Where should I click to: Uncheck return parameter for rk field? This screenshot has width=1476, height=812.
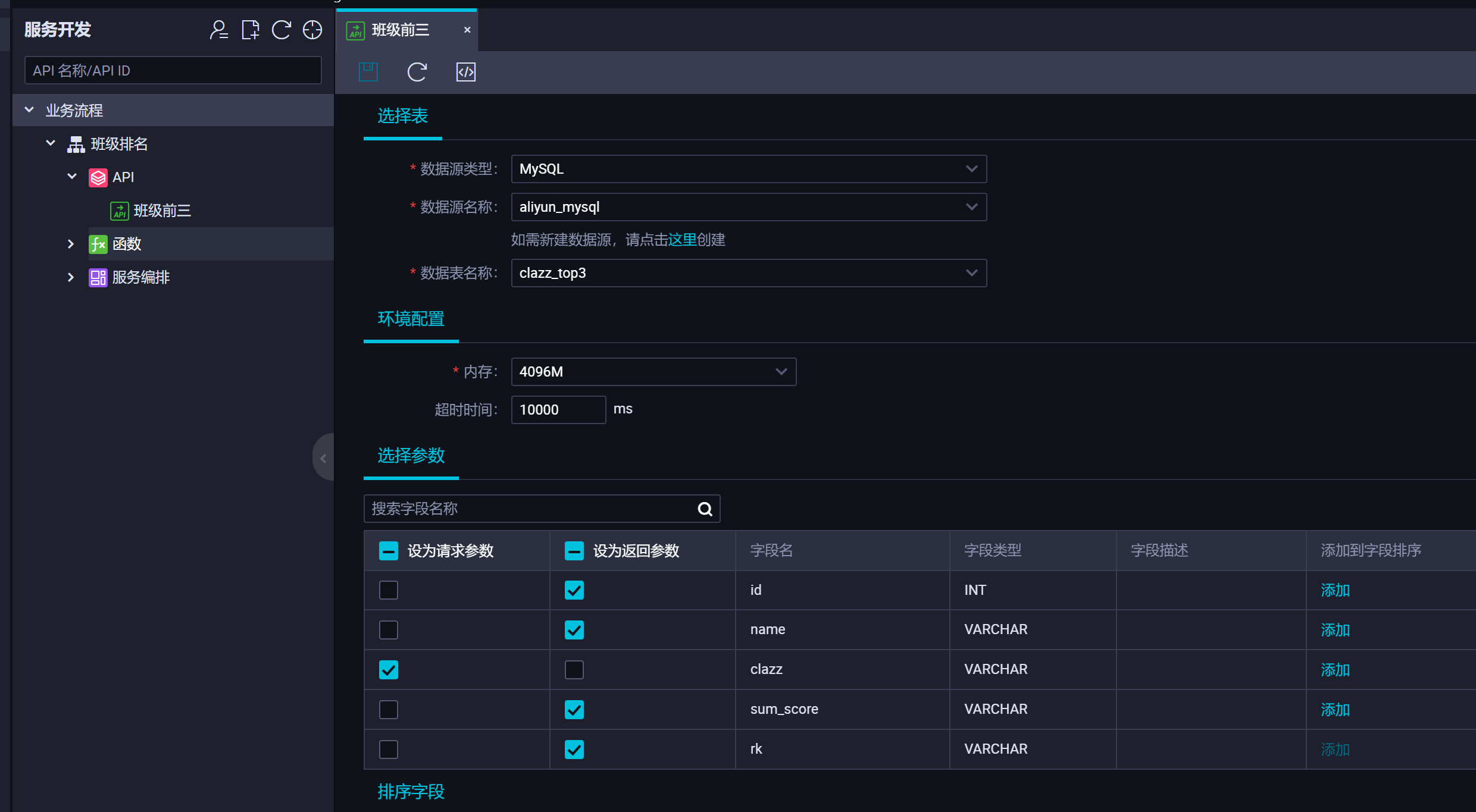pyautogui.click(x=574, y=750)
